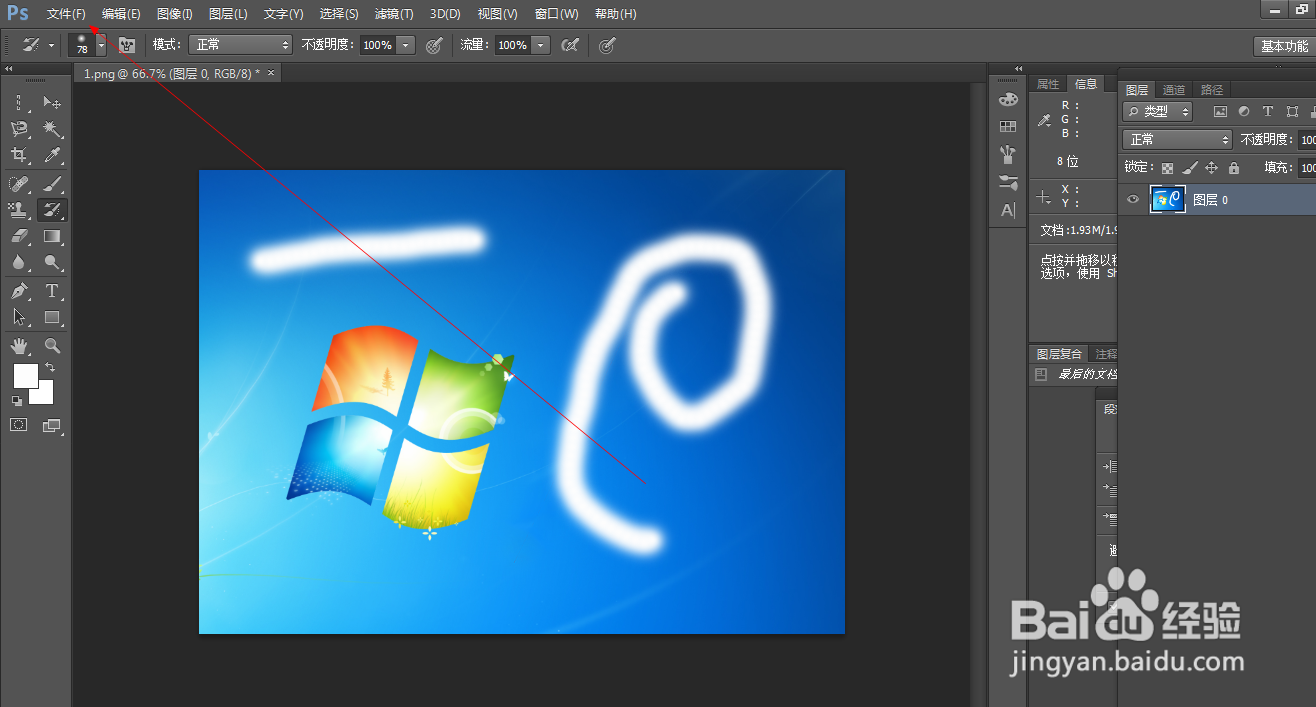This screenshot has height=707, width=1316.
Task: Toggle tablet pressure for size
Action: 607,45
